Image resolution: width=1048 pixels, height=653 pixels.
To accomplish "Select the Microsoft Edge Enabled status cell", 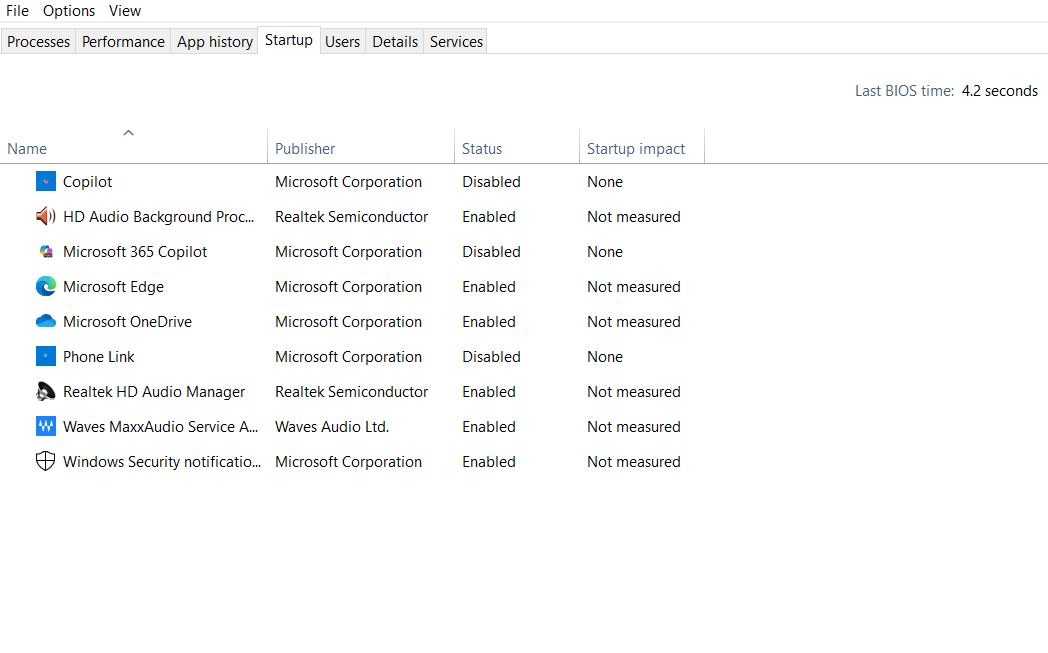I will (489, 286).
